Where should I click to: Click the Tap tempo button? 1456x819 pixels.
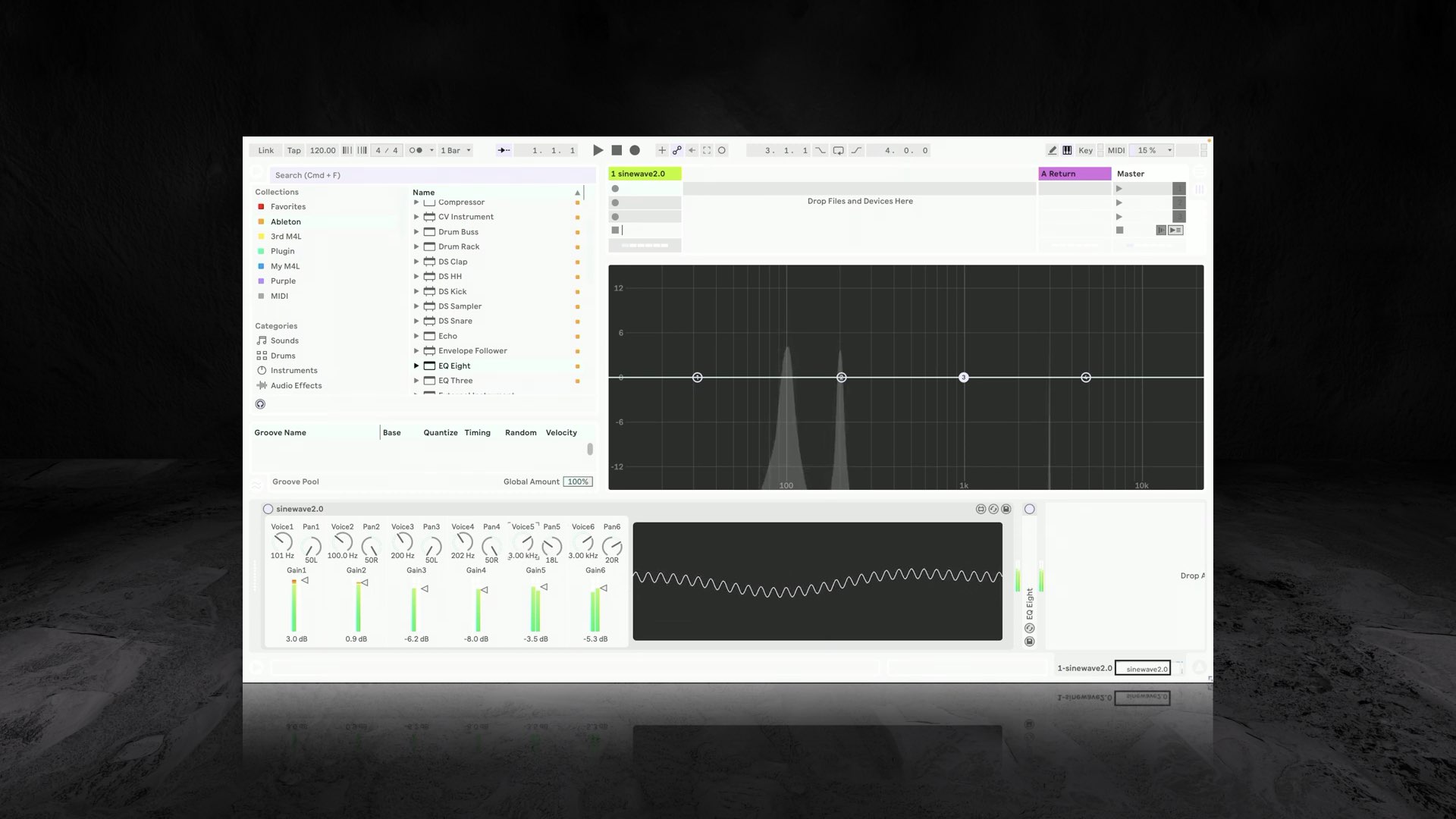[293, 150]
